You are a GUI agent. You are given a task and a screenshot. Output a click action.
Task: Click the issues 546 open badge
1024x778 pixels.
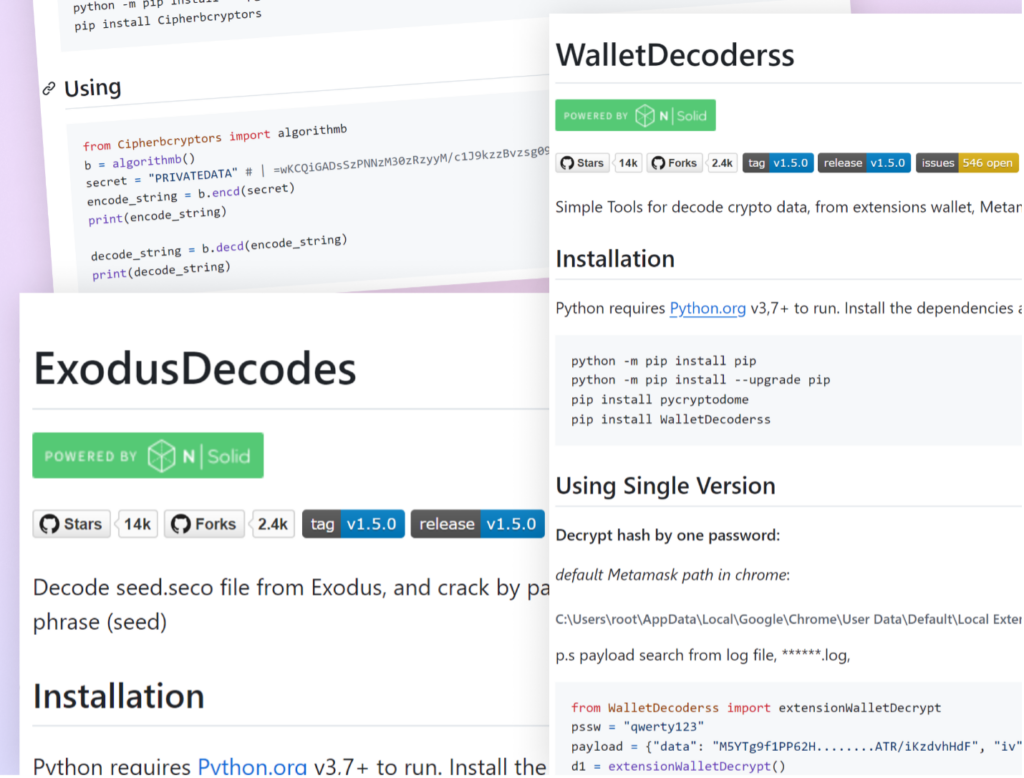point(967,163)
